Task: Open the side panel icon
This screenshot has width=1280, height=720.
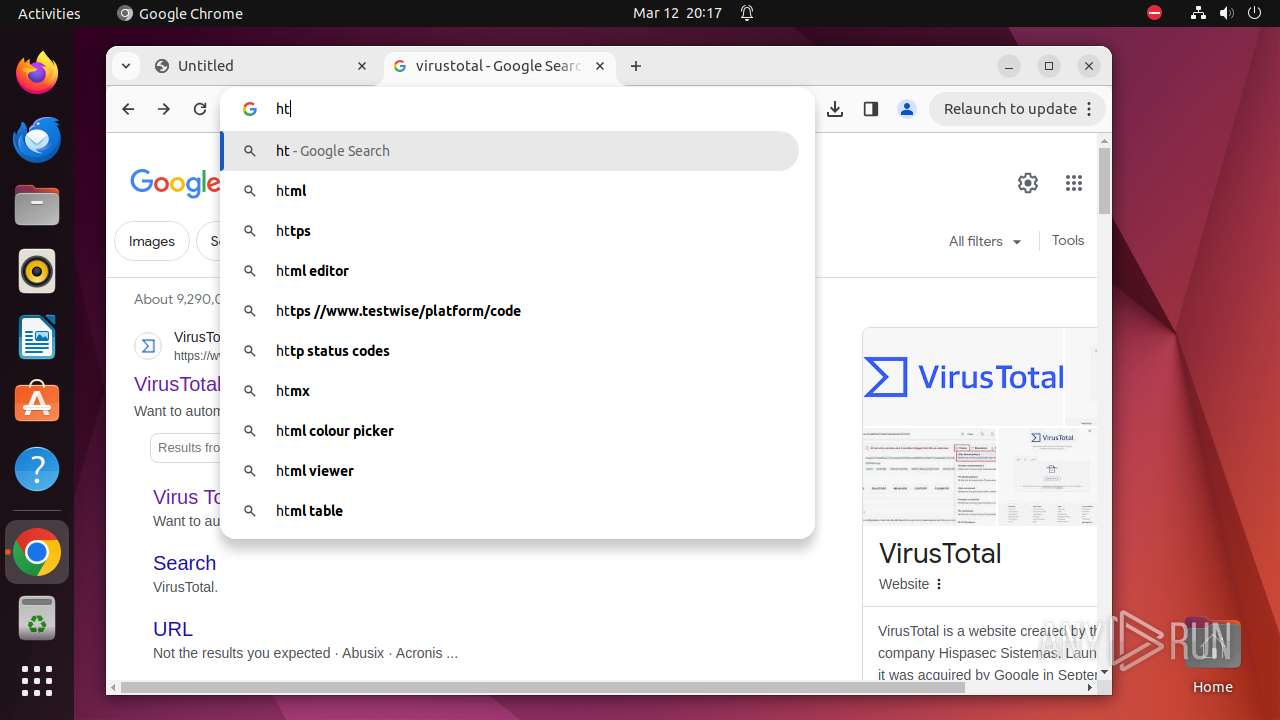Action: pos(871,109)
